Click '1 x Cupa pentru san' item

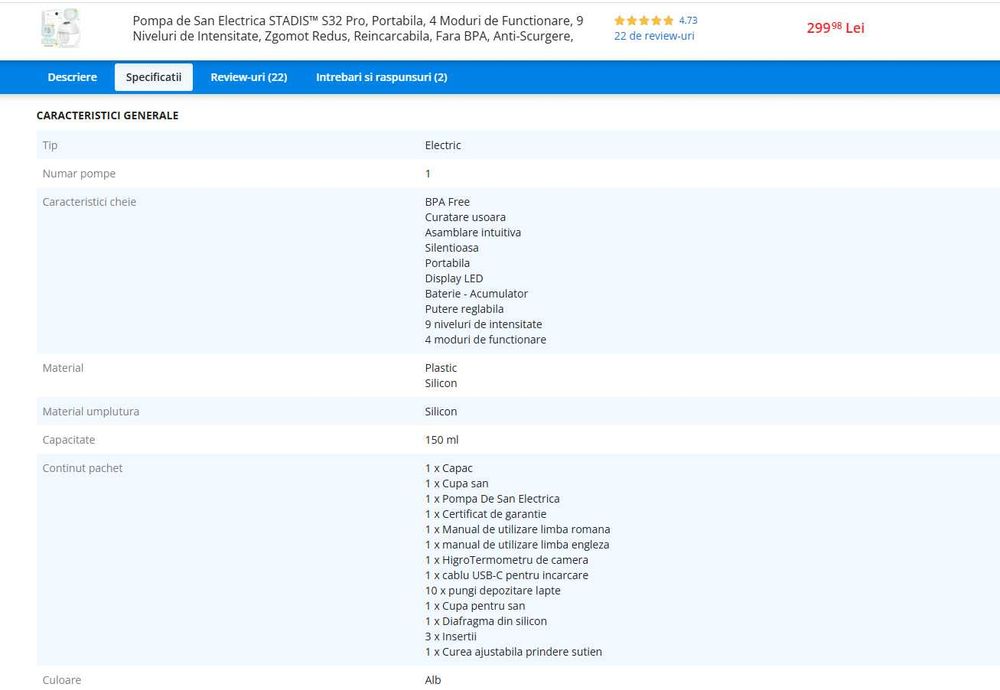(x=475, y=605)
